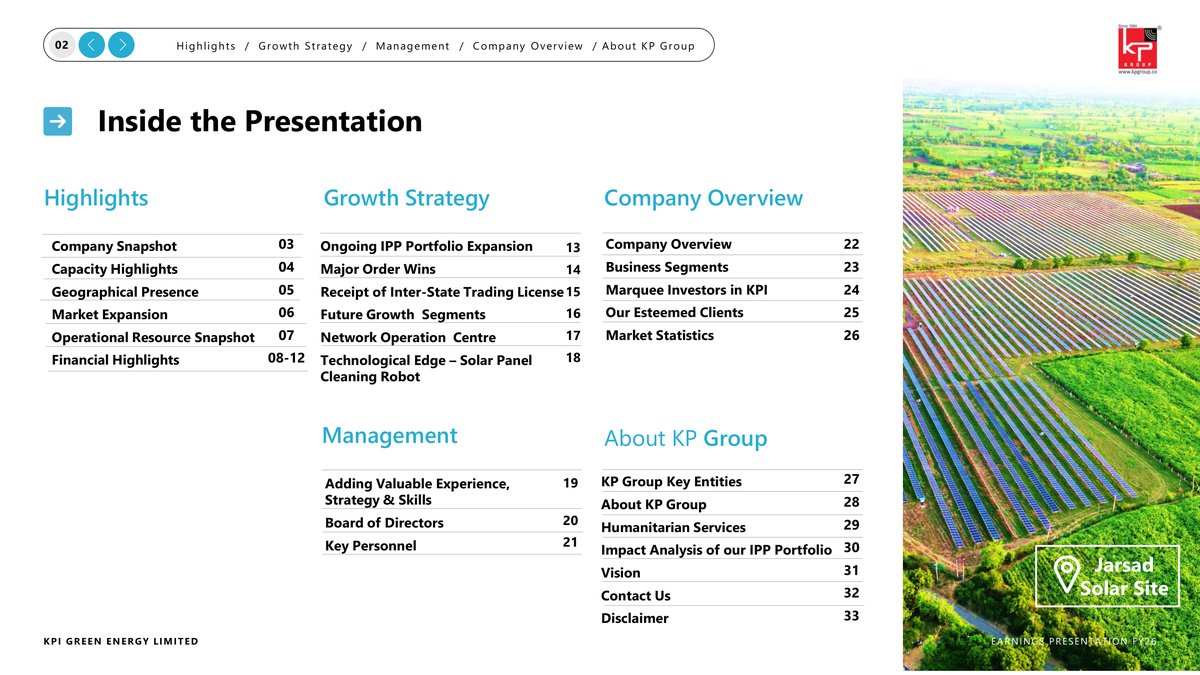
Task: Open About KP Group in top navigation
Action: coord(648,46)
